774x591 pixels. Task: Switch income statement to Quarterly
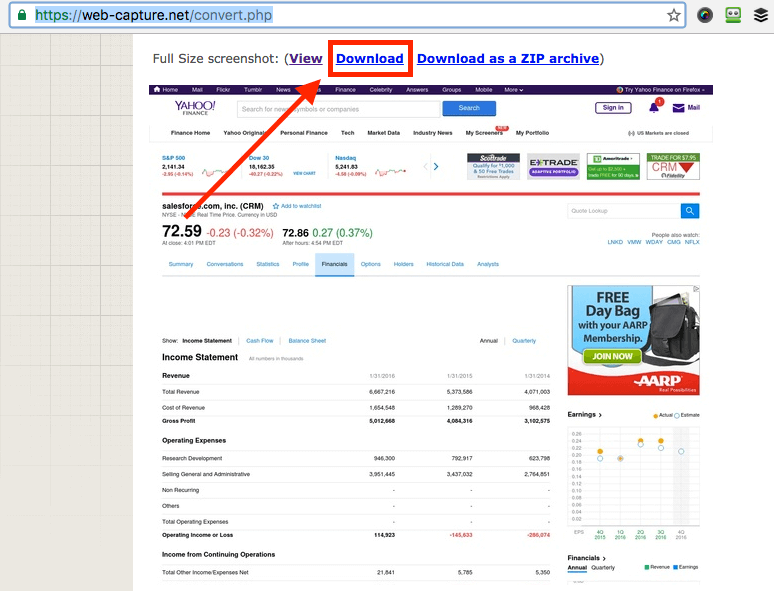coord(524,341)
